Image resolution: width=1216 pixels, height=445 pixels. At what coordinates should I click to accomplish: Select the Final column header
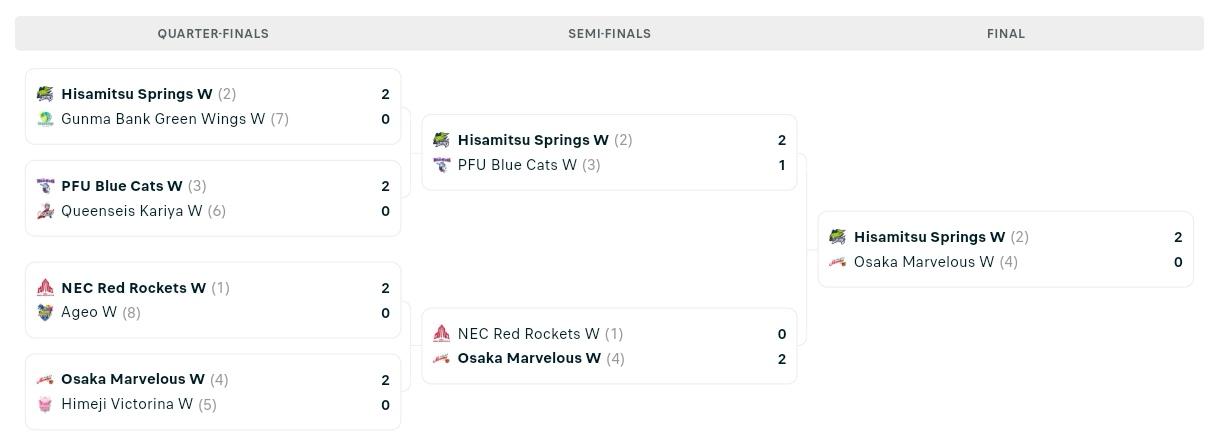pyautogui.click(x=1005, y=34)
